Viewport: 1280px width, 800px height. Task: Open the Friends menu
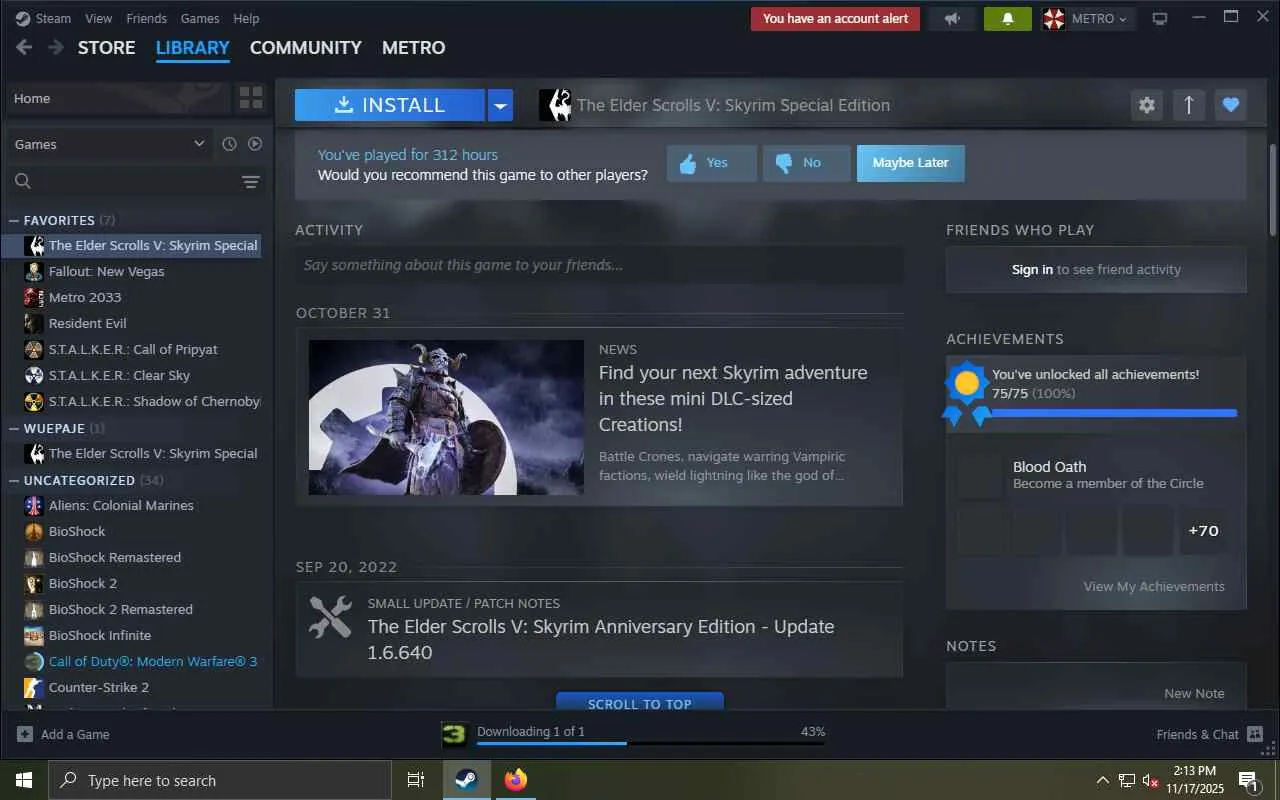147,18
